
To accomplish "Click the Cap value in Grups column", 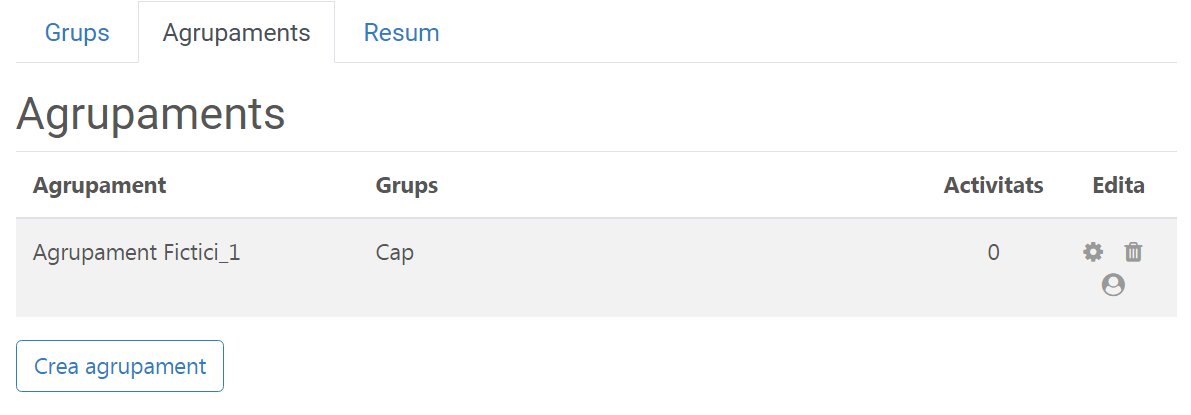I will [x=395, y=253].
